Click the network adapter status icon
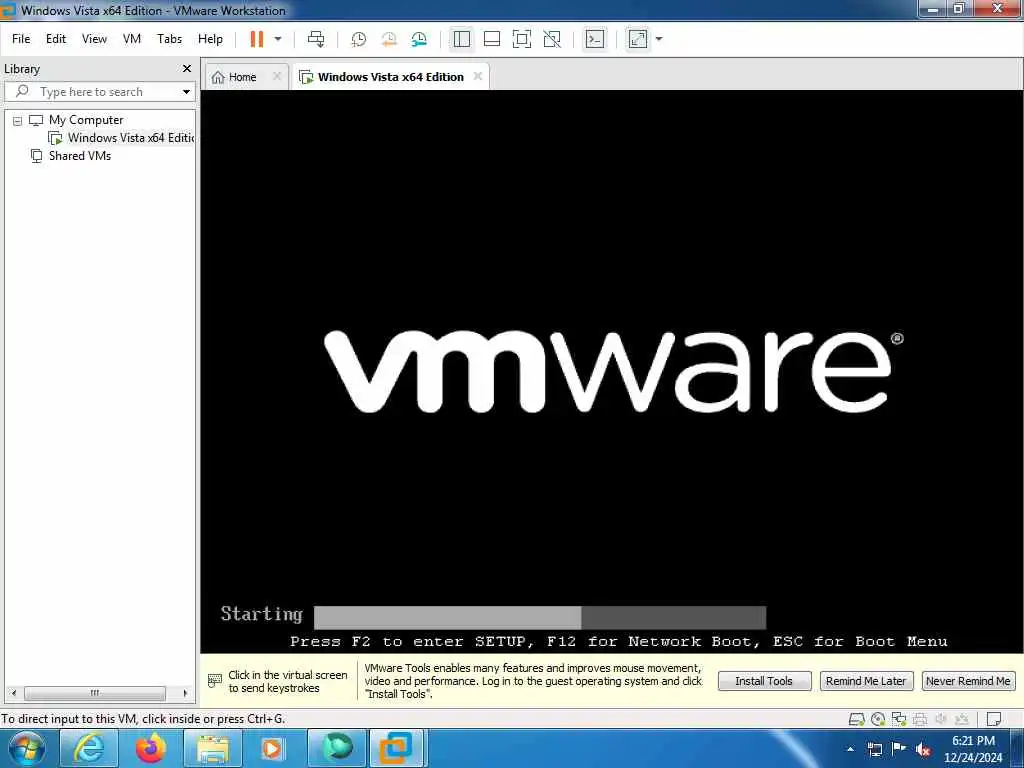 pos(899,720)
